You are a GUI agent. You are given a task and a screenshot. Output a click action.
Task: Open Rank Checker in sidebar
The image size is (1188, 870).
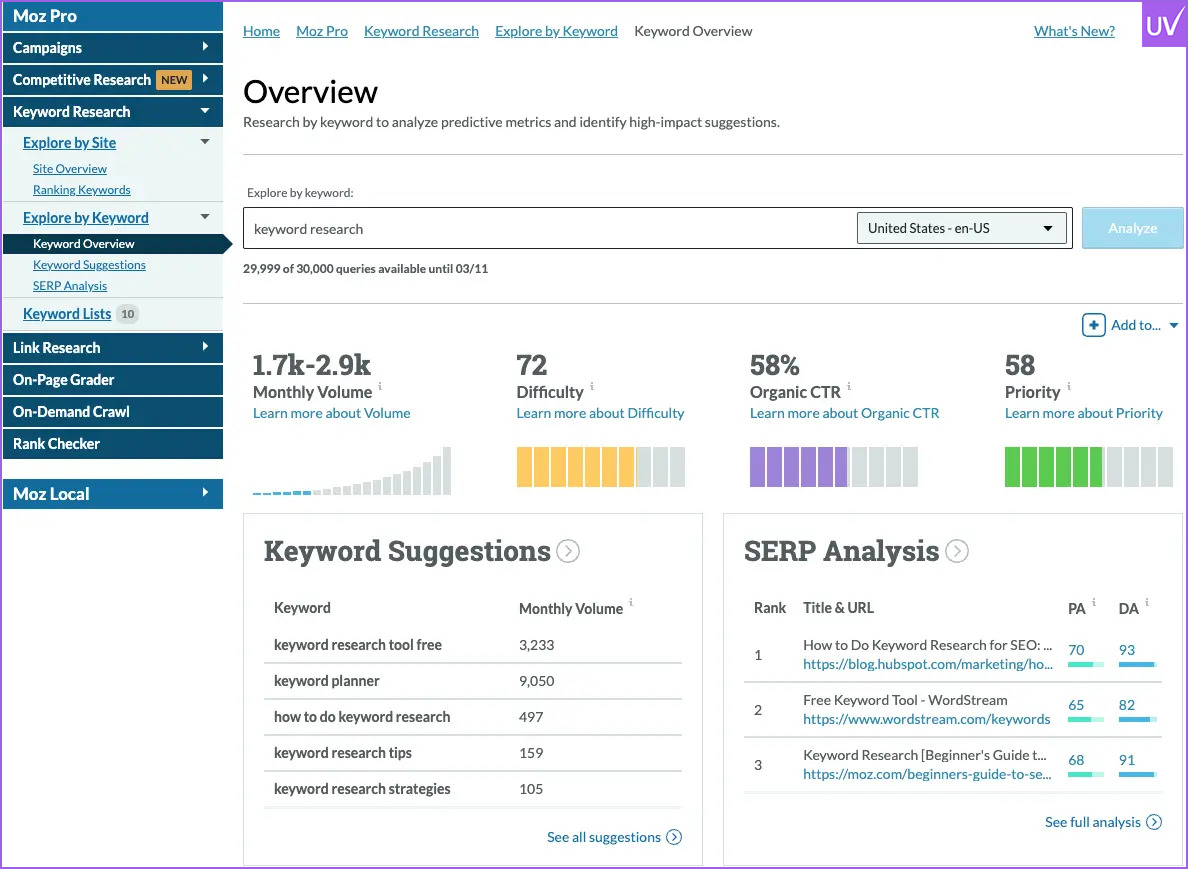tap(113, 443)
